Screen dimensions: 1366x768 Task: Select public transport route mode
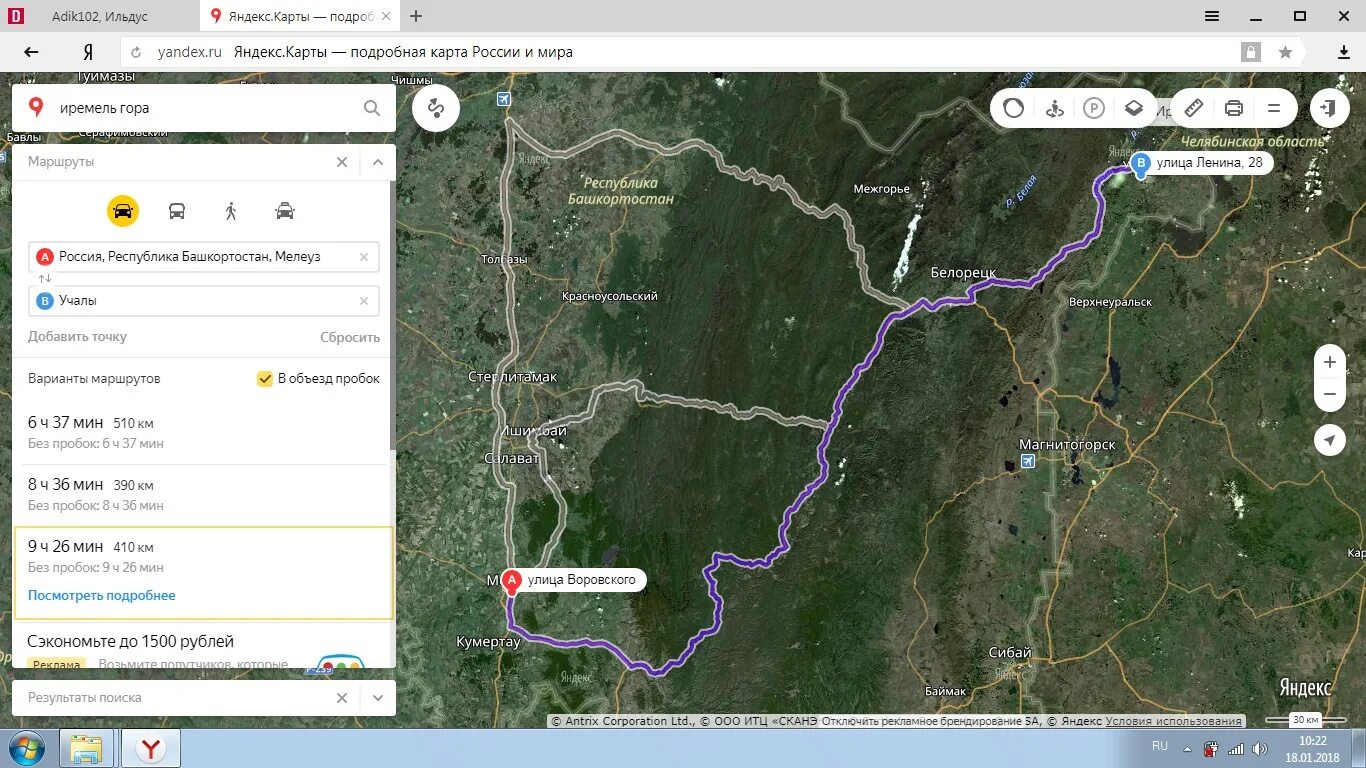click(177, 211)
